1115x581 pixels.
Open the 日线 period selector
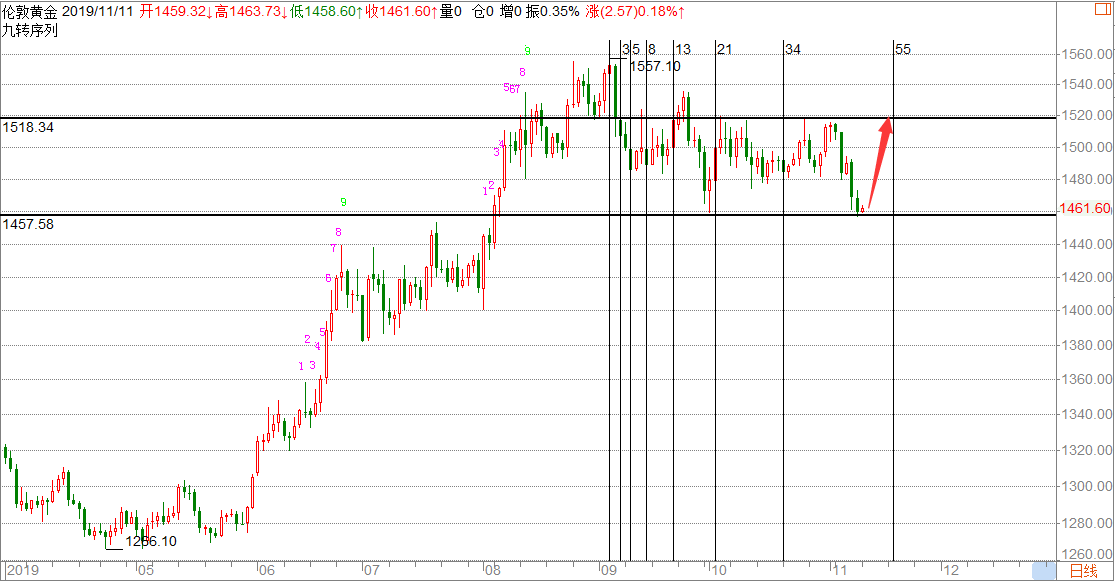(x=1083, y=571)
